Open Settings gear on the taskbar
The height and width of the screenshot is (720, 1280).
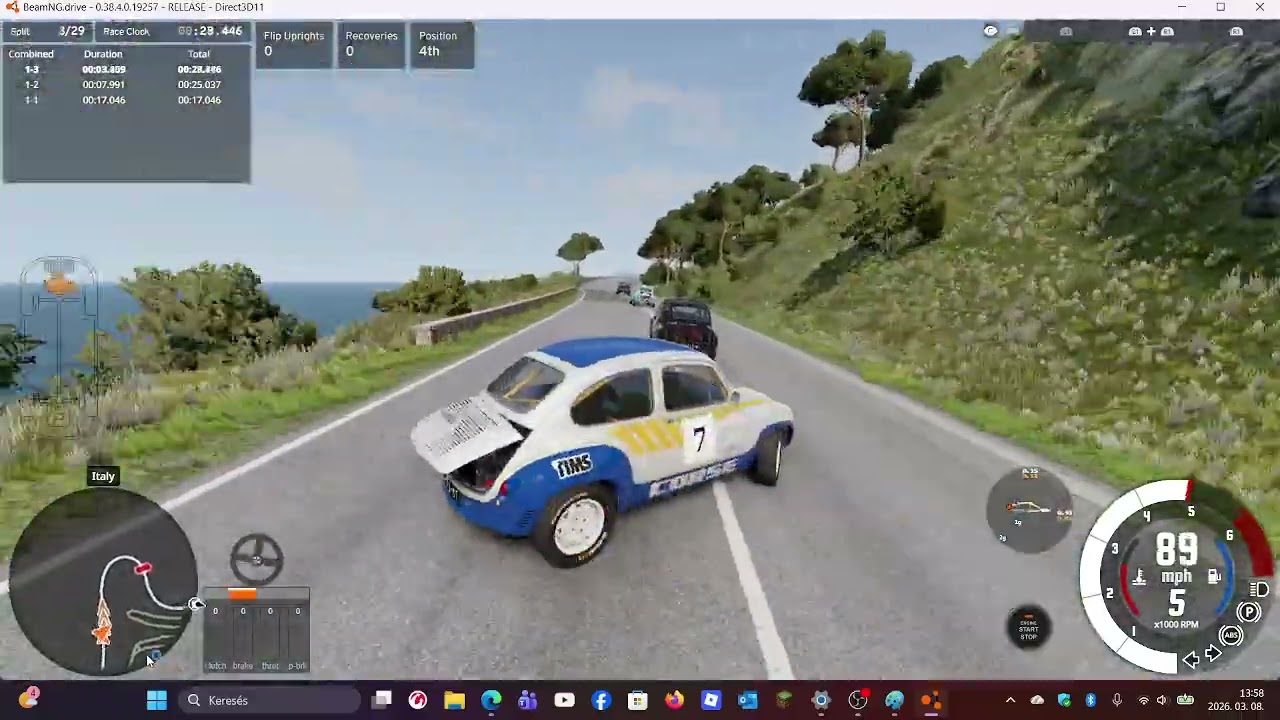coord(821,700)
